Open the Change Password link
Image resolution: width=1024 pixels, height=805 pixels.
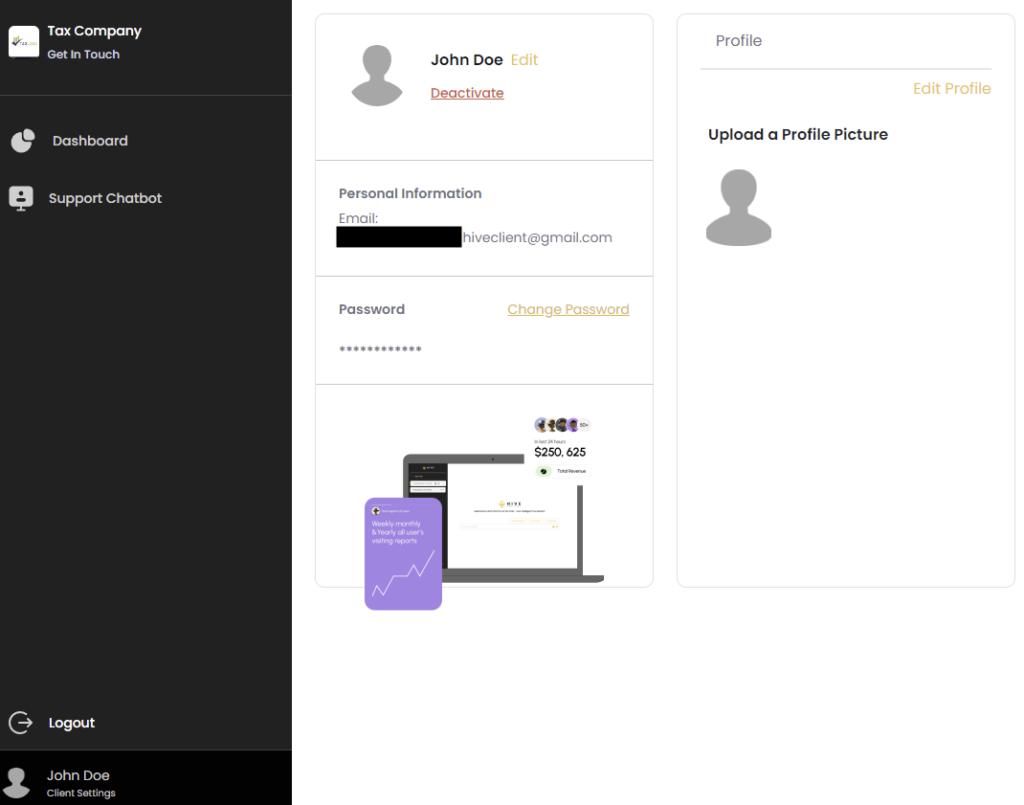point(568,309)
